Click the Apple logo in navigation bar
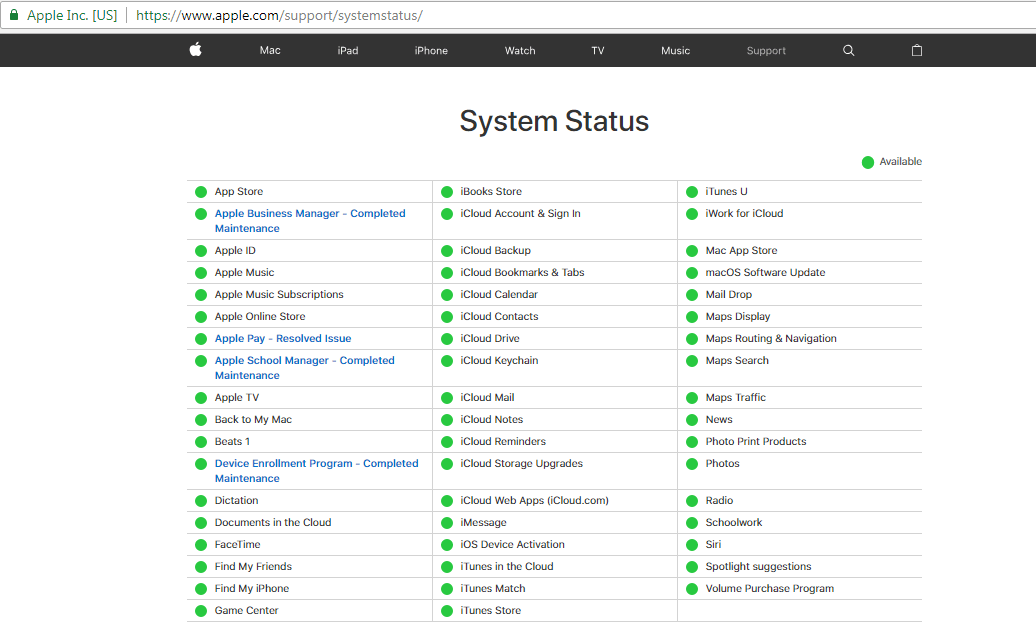The width and height of the screenshot is (1036, 632). coord(196,50)
